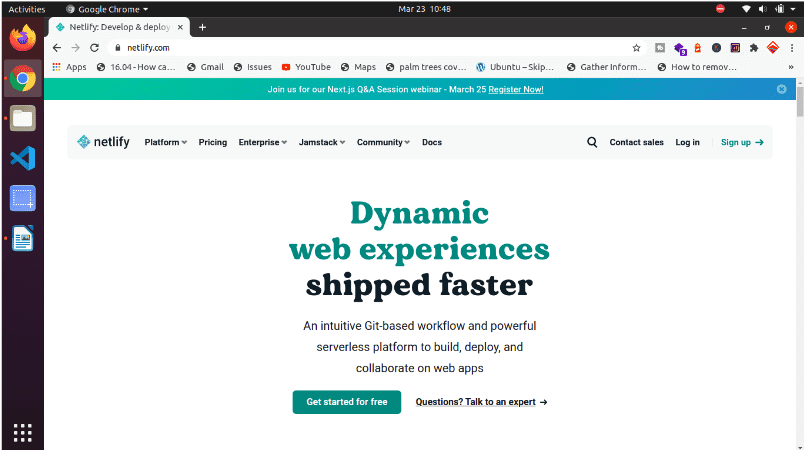Show hidden bookmarks via the overflow chevron
Viewport: 804px width, 450px height.
791,67
